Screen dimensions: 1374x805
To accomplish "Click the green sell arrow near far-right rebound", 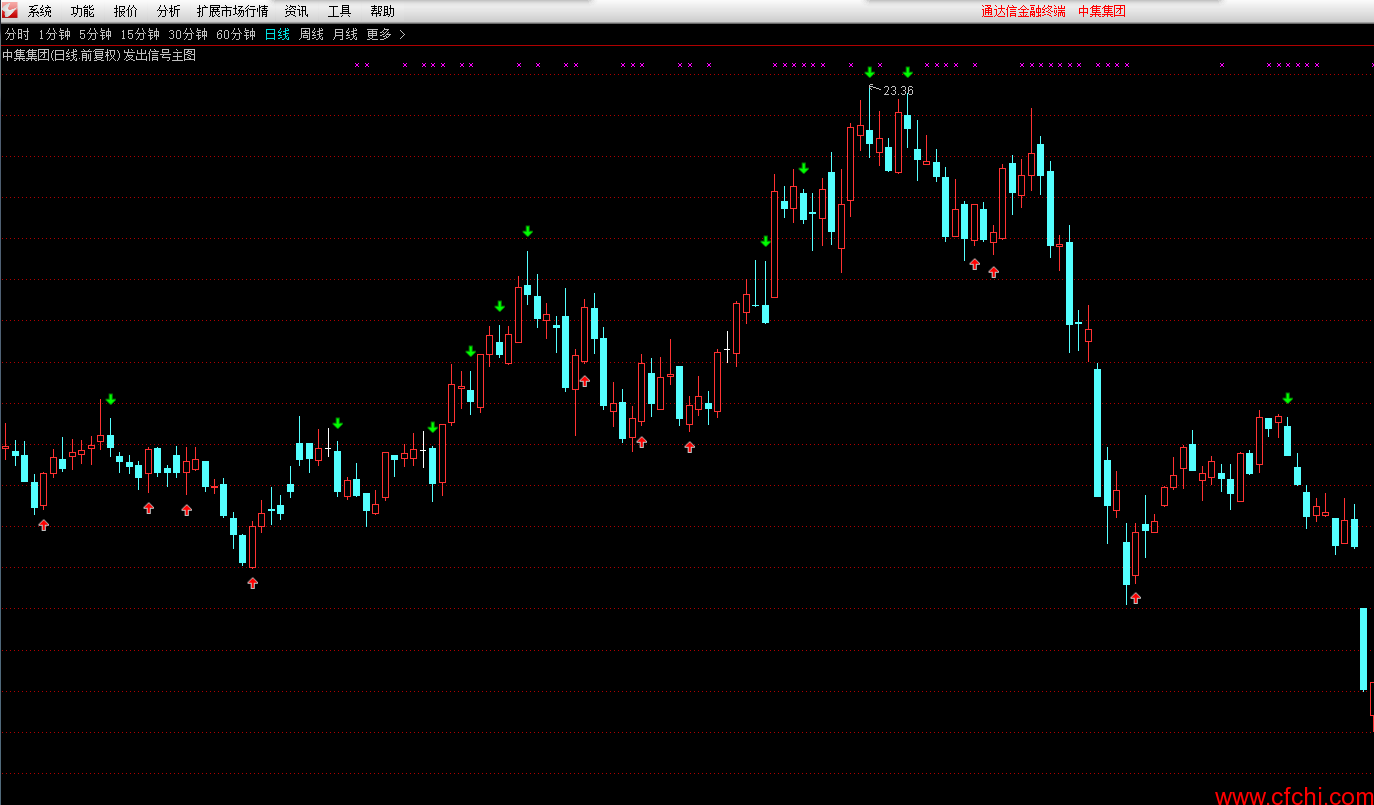I will pyautogui.click(x=1287, y=398).
